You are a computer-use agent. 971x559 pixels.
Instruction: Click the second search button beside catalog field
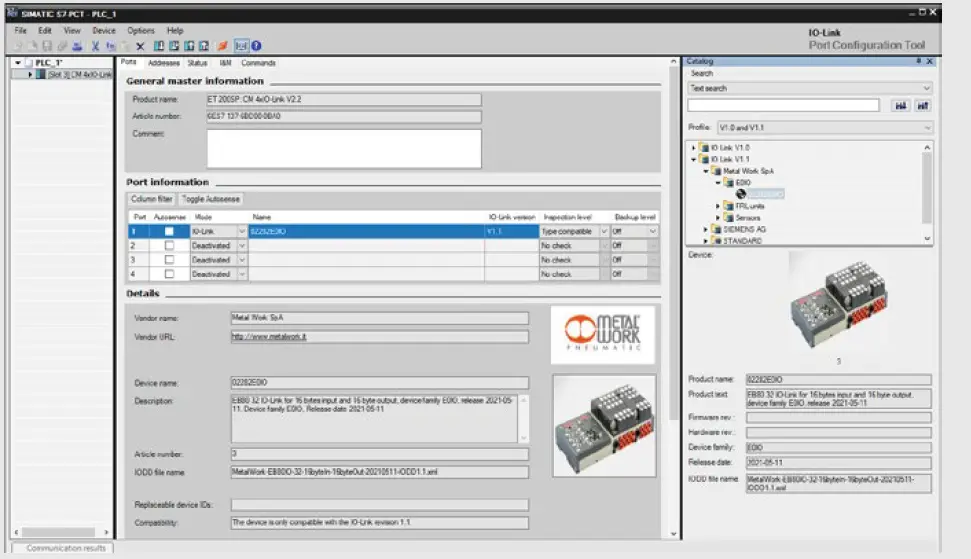pyautogui.click(x=923, y=105)
